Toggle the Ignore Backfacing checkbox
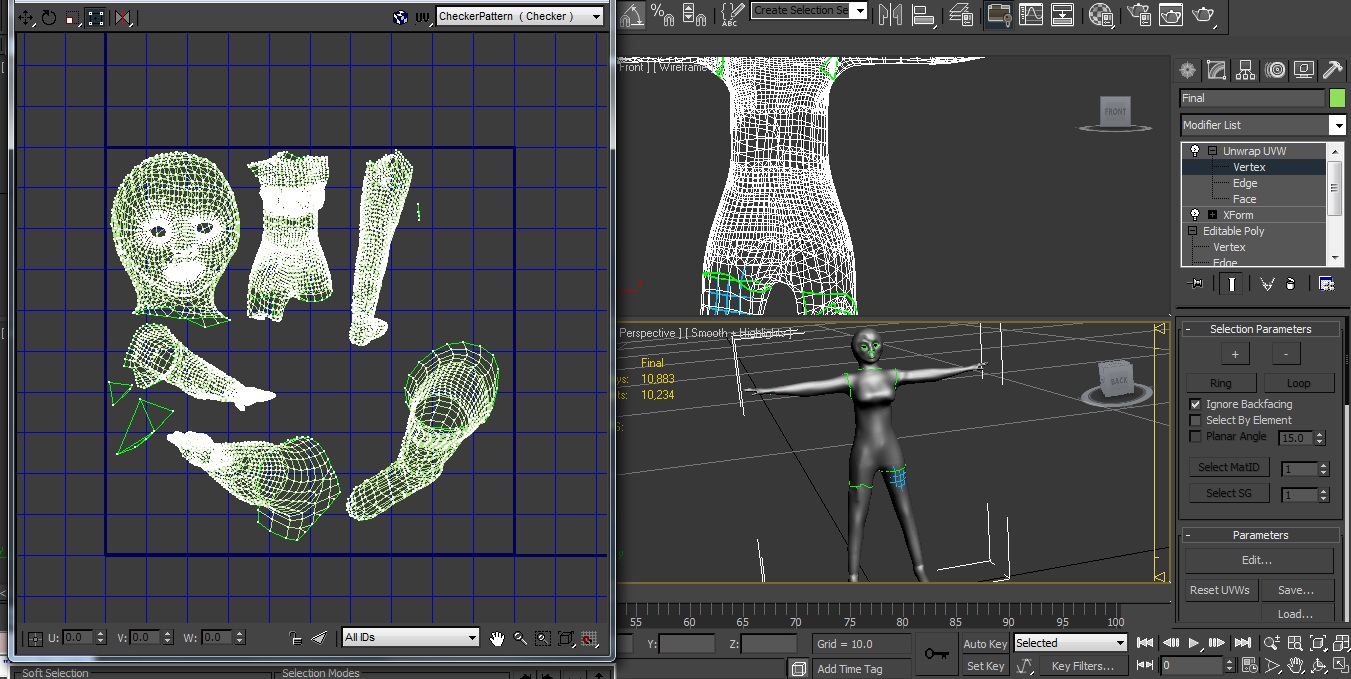Screen dimensions: 1351x679 (x=1195, y=404)
